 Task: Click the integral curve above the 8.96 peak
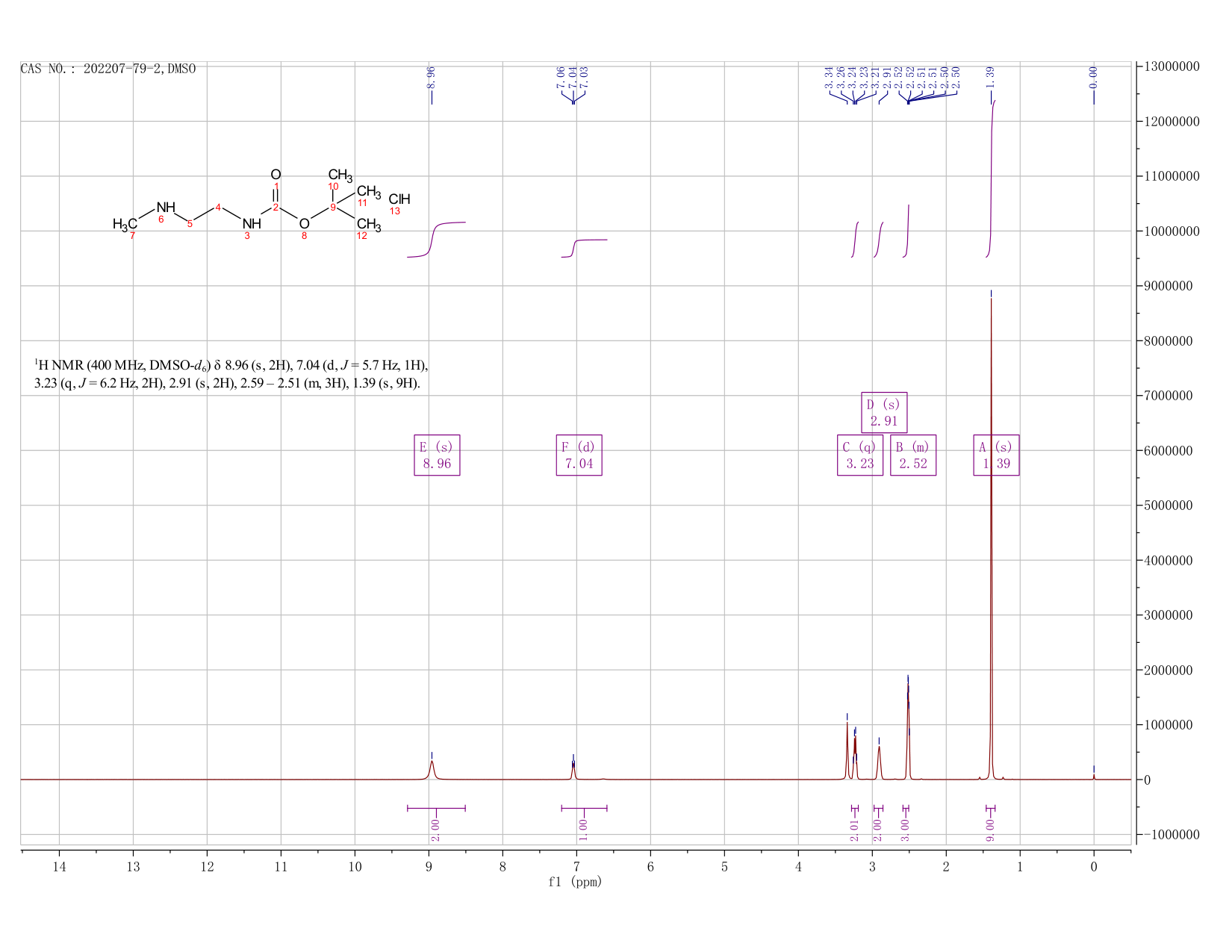[x=436, y=239]
